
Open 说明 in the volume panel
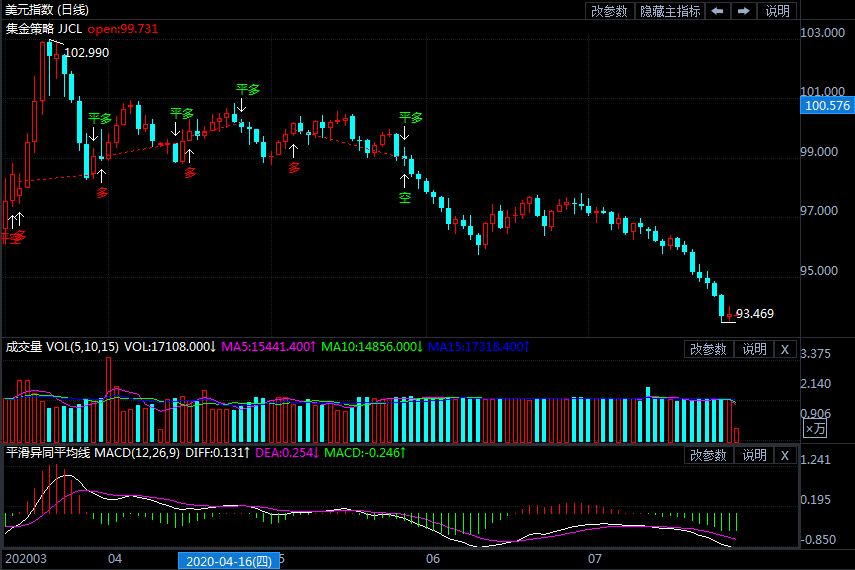pos(754,349)
